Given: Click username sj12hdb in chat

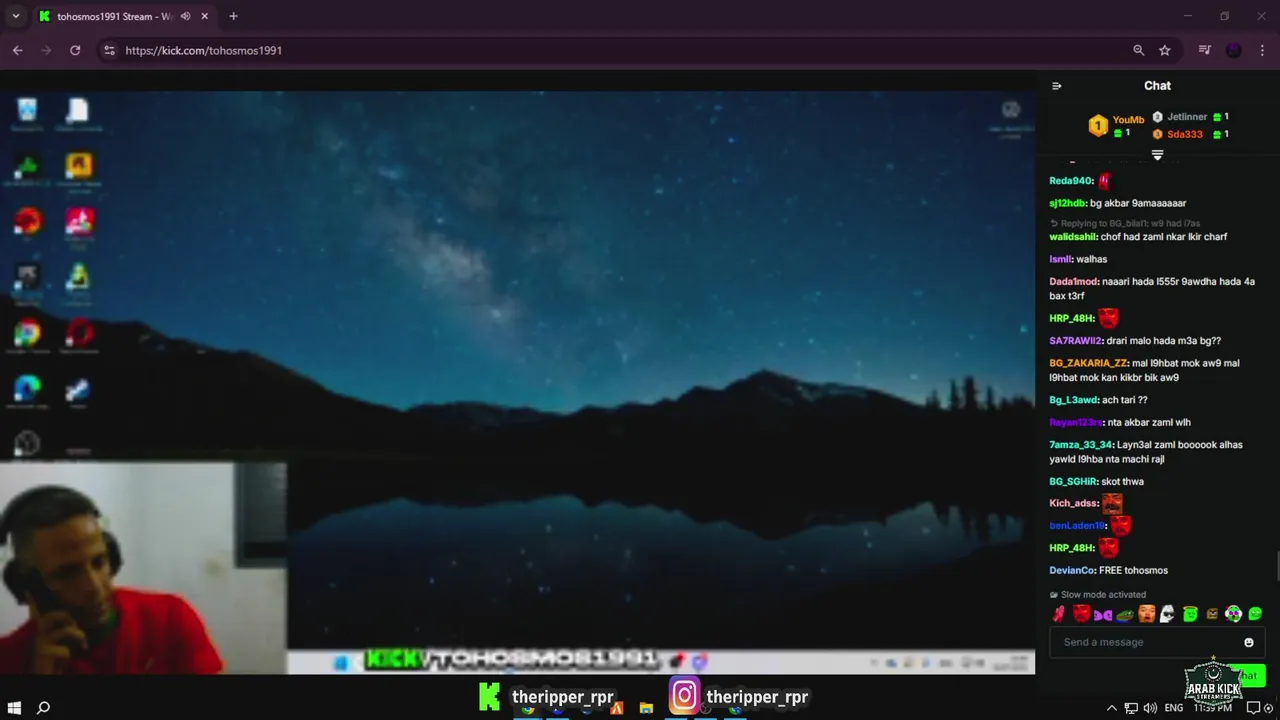Looking at the screenshot, I should click(x=1067, y=203).
